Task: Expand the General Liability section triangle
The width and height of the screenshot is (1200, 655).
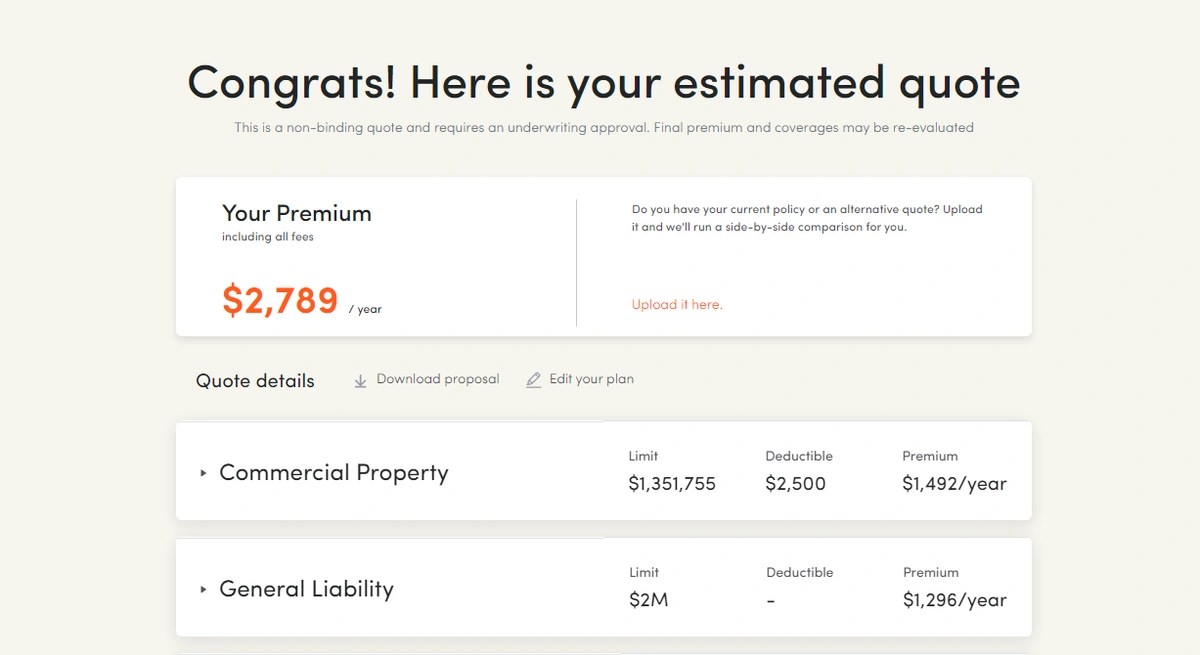Action: pyautogui.click(x=203, y=590)
